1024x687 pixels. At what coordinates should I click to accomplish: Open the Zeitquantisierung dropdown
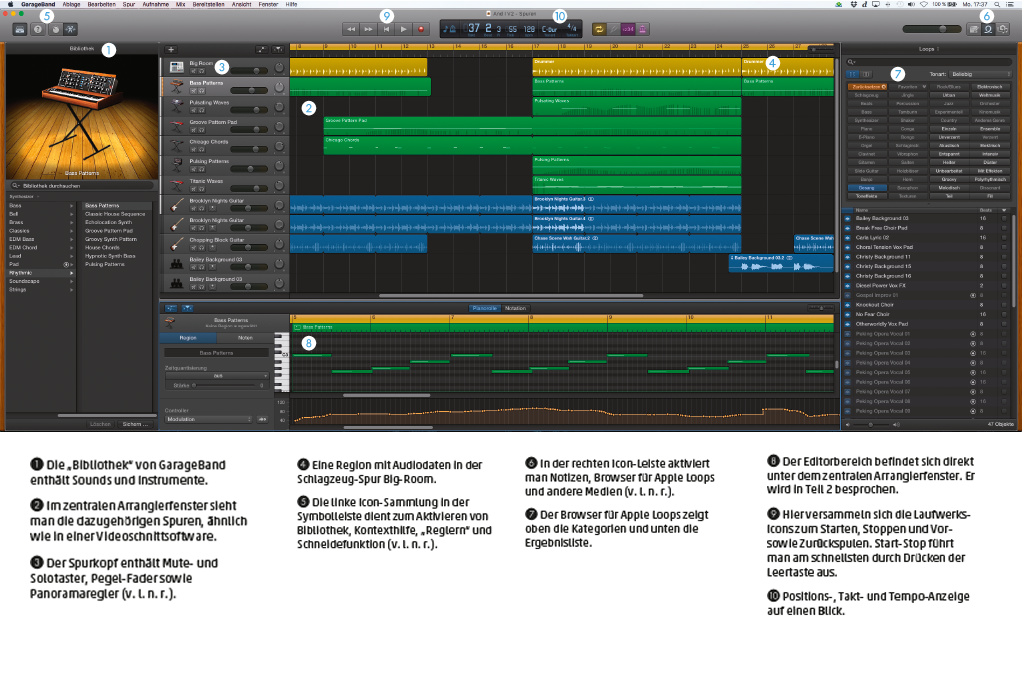pyautogui.click(x=217, y=375)
